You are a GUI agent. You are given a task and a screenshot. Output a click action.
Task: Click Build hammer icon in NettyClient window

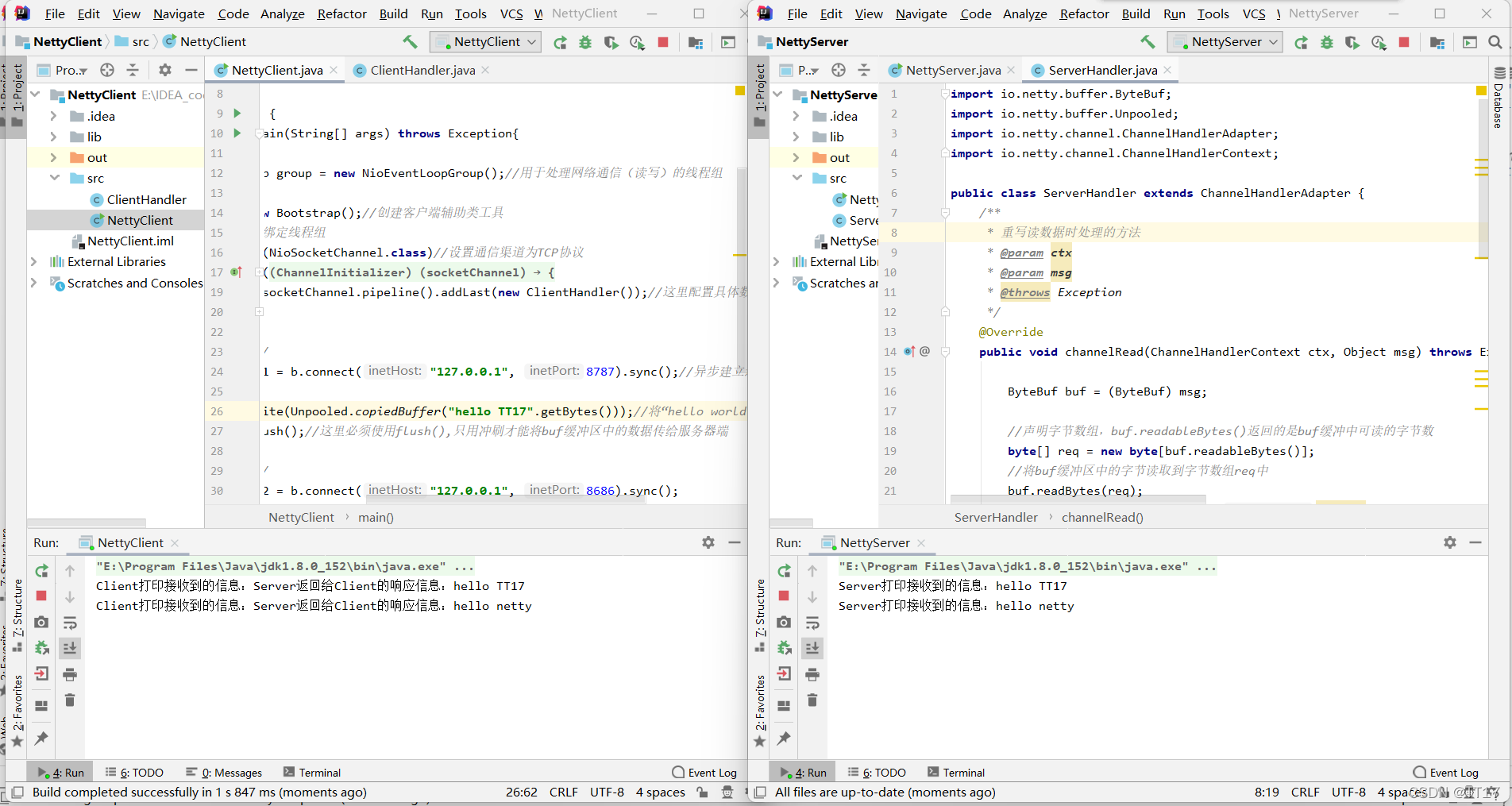pos(410,42)
